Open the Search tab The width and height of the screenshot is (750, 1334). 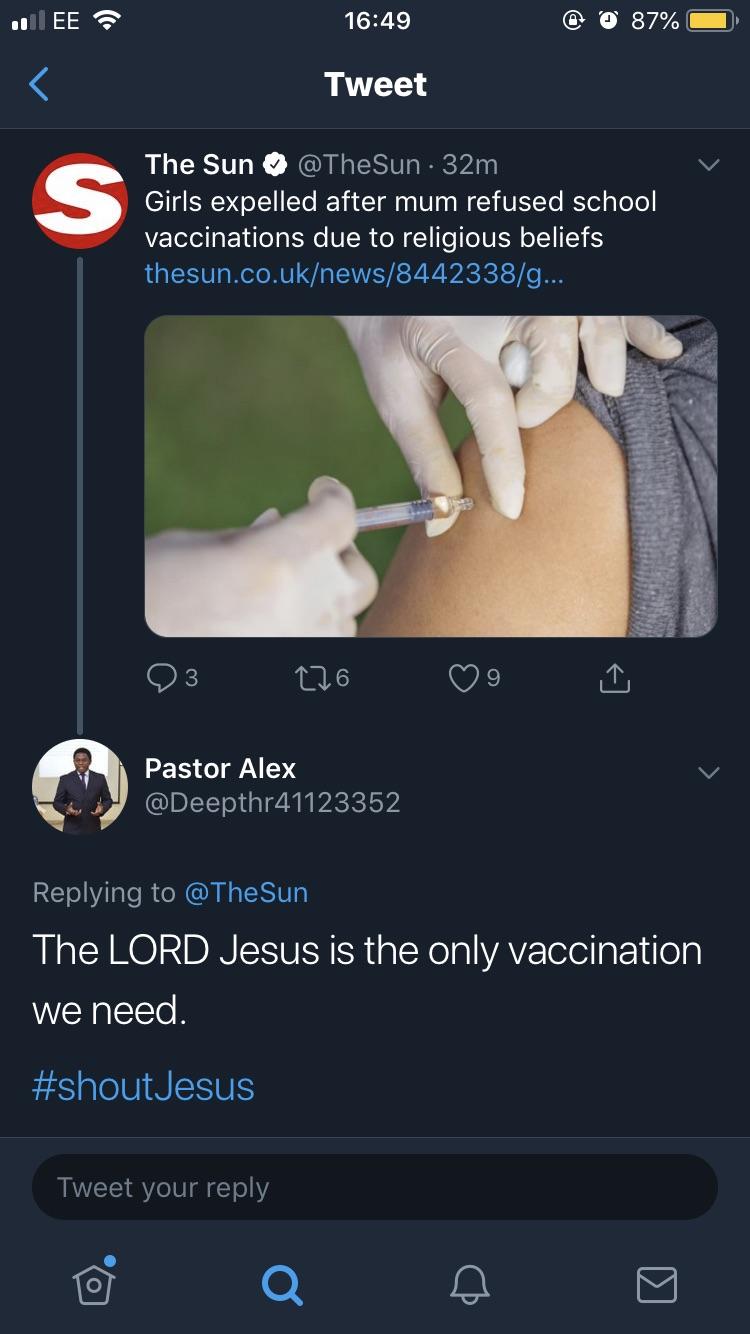coord(281,1284)
